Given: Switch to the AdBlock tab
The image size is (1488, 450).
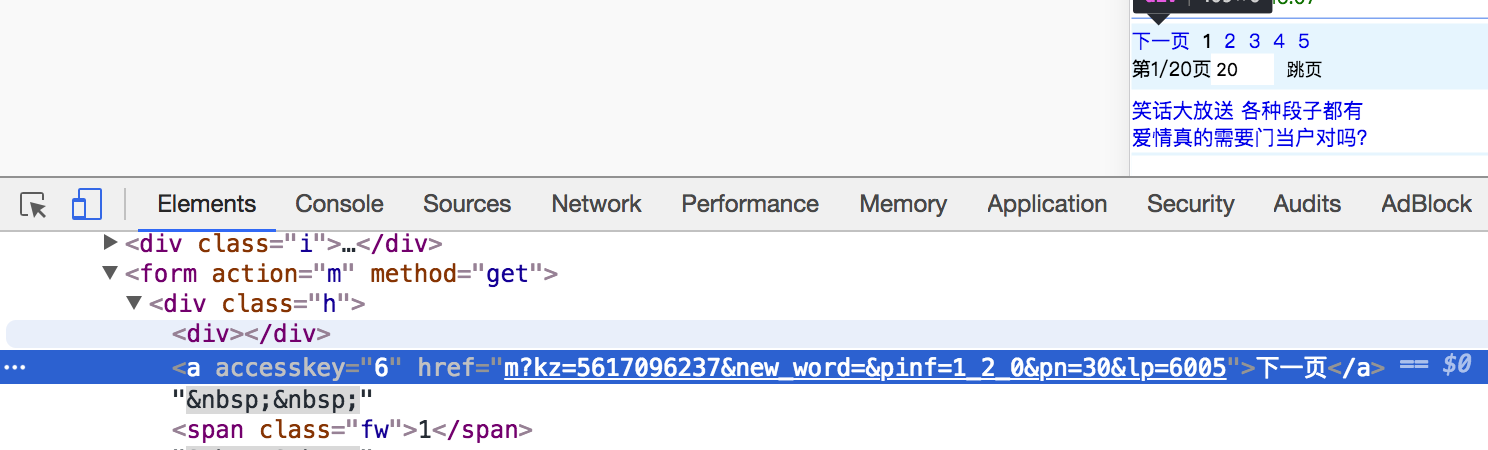Looking at the screenshot, I should (1426, 204).
